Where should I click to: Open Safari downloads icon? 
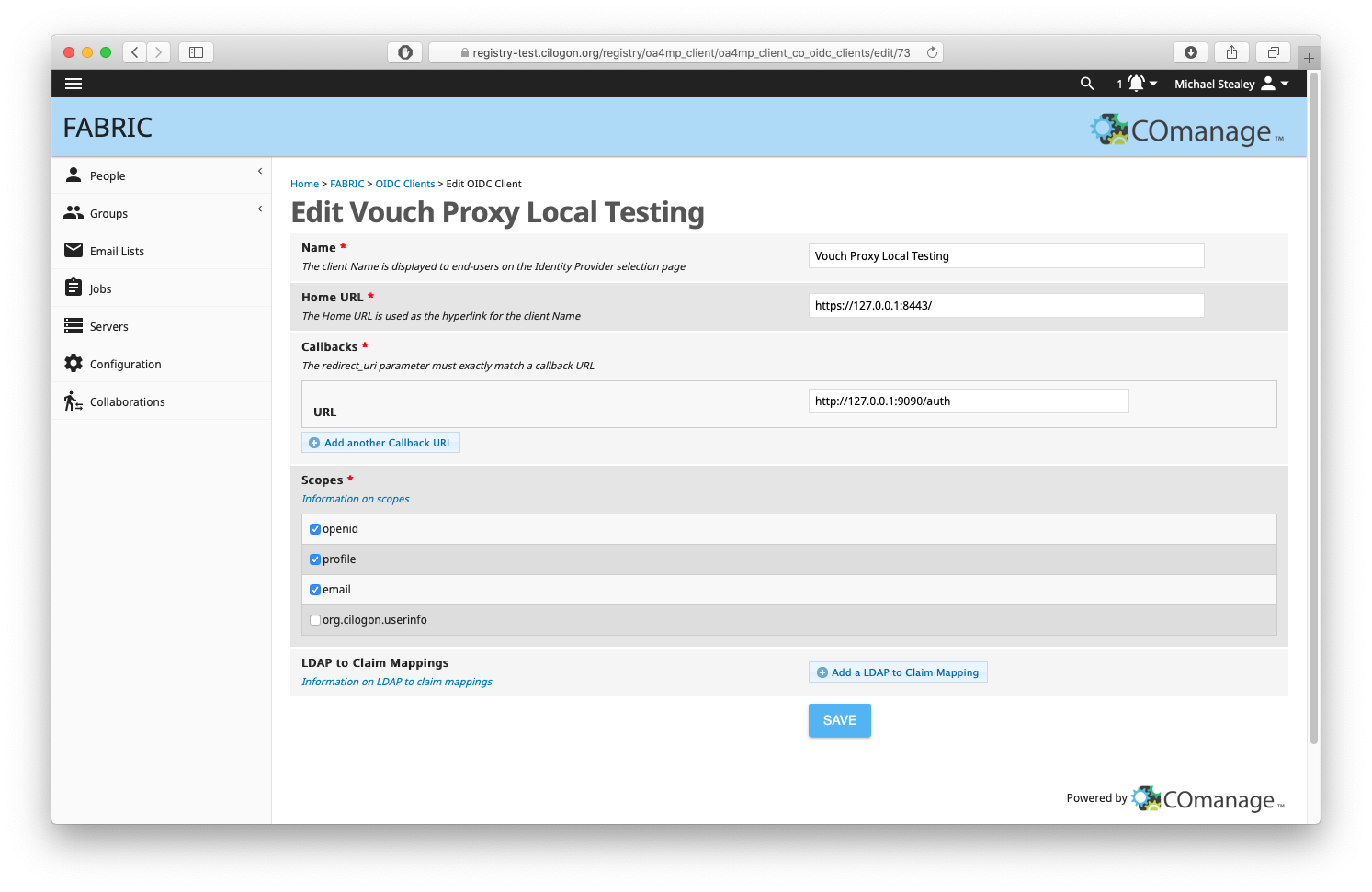pyautogui.click(x=1191, y=52)
